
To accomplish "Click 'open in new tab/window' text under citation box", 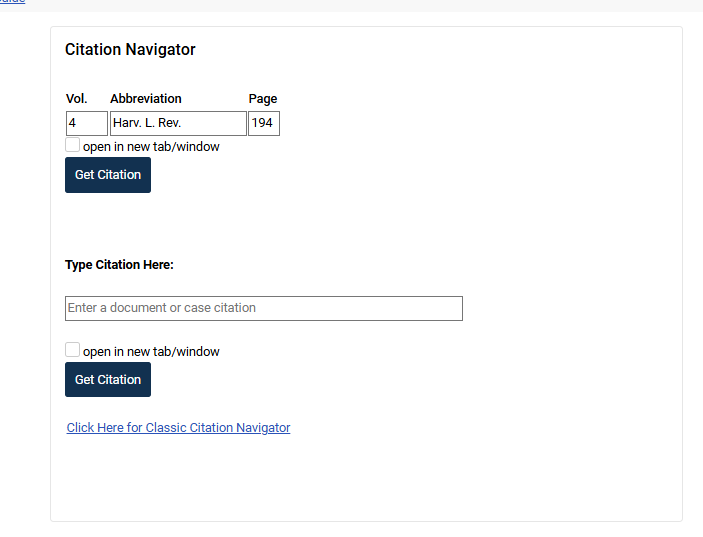I will click(x=151, y=352).
